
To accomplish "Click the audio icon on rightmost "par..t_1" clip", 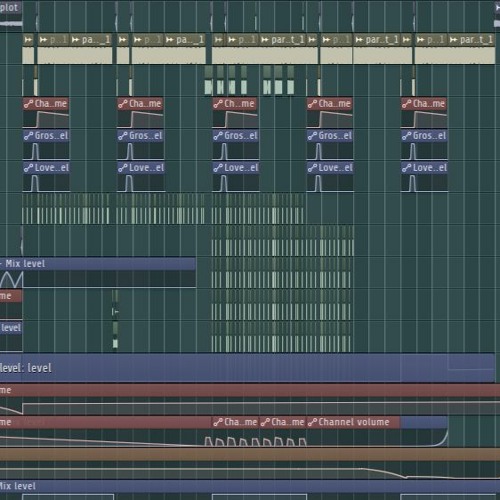I will pyautogui.click(x=453, y=40).
